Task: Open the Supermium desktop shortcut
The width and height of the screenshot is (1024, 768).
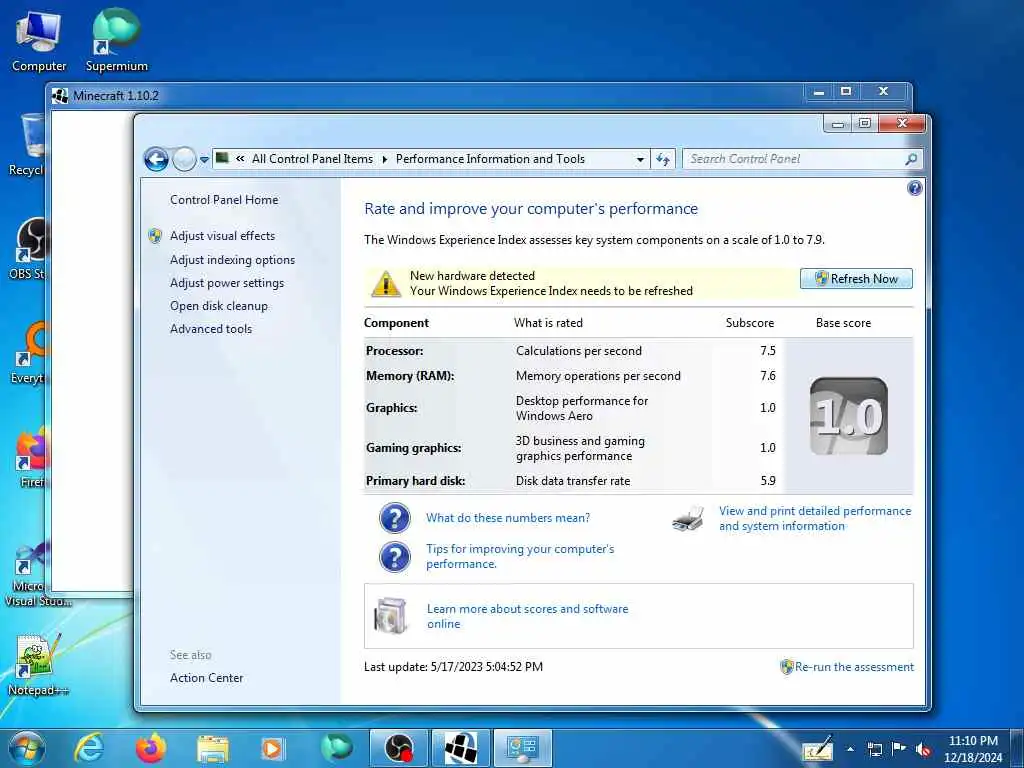Action: 116,40
